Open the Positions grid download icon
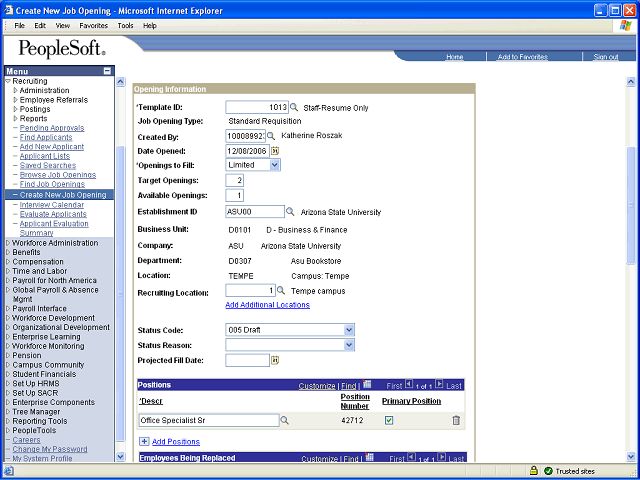The image size is (640, 480). pyautogui.click(x=367, y=384)
